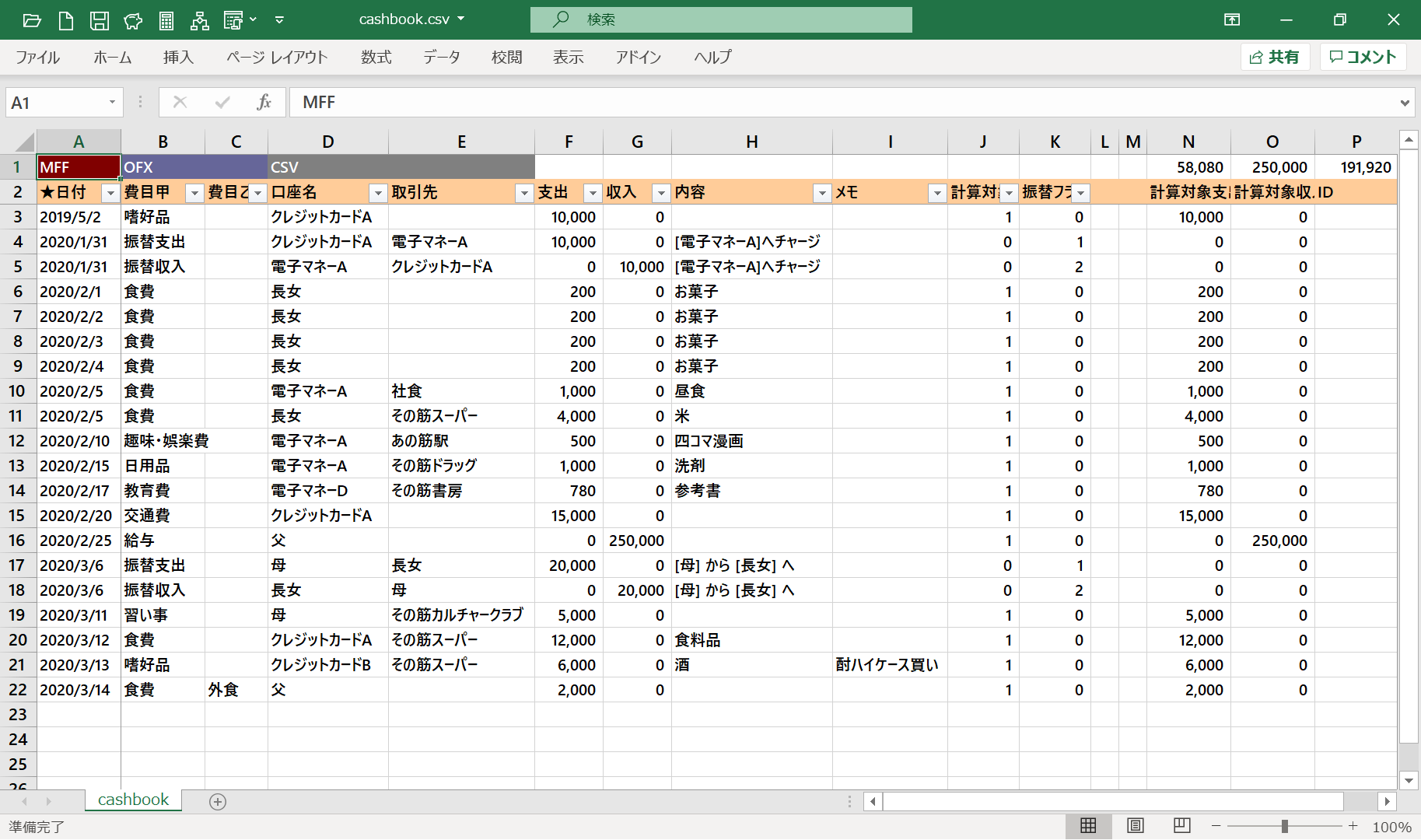Viewport: 1421px width, 840px height.
Task: Click the vertical scrollbar down arrow
Action: pyautogui.click(x=1409, y=780)
